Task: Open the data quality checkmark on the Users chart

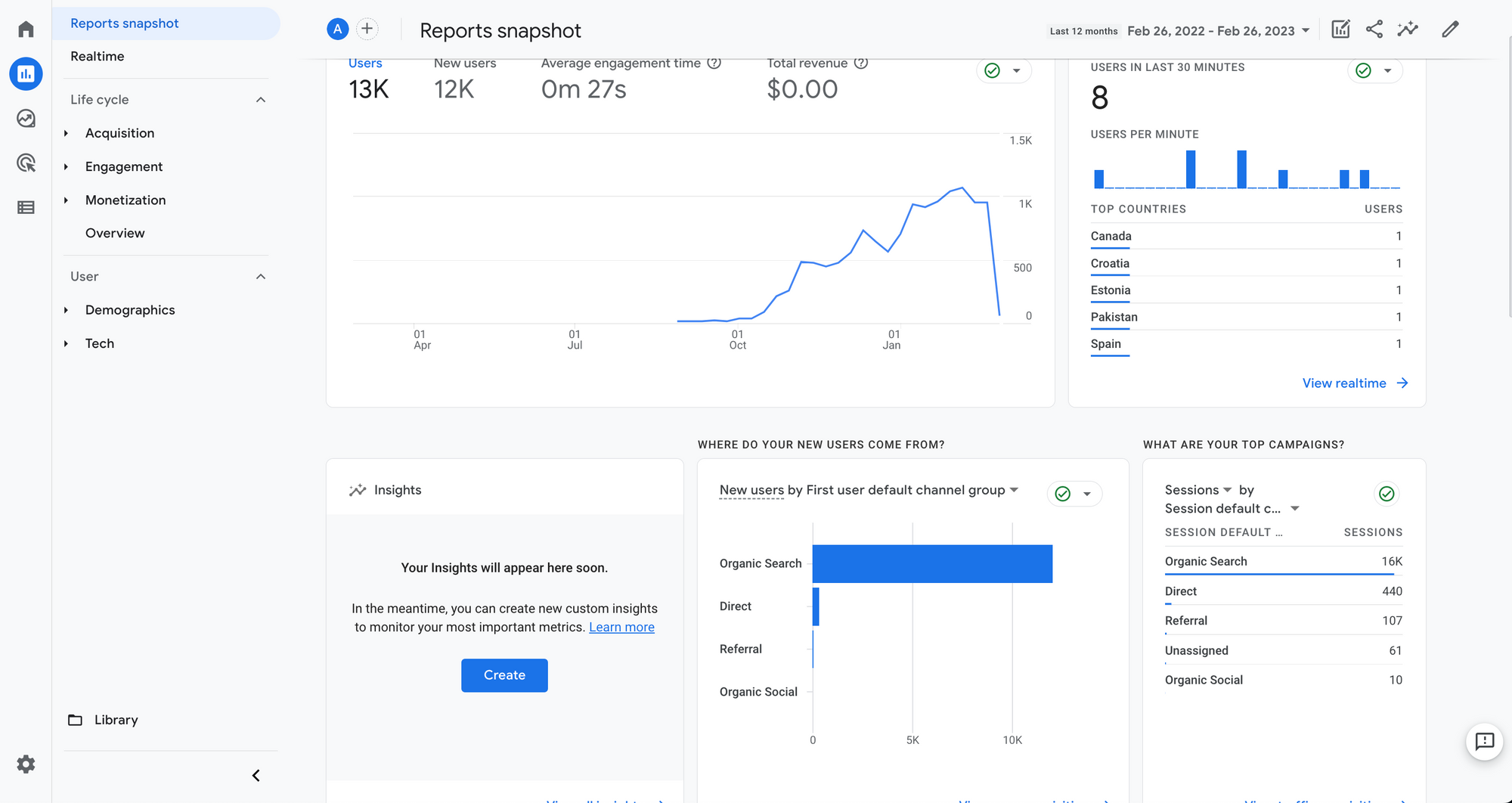Action: (x=992, y=70)
